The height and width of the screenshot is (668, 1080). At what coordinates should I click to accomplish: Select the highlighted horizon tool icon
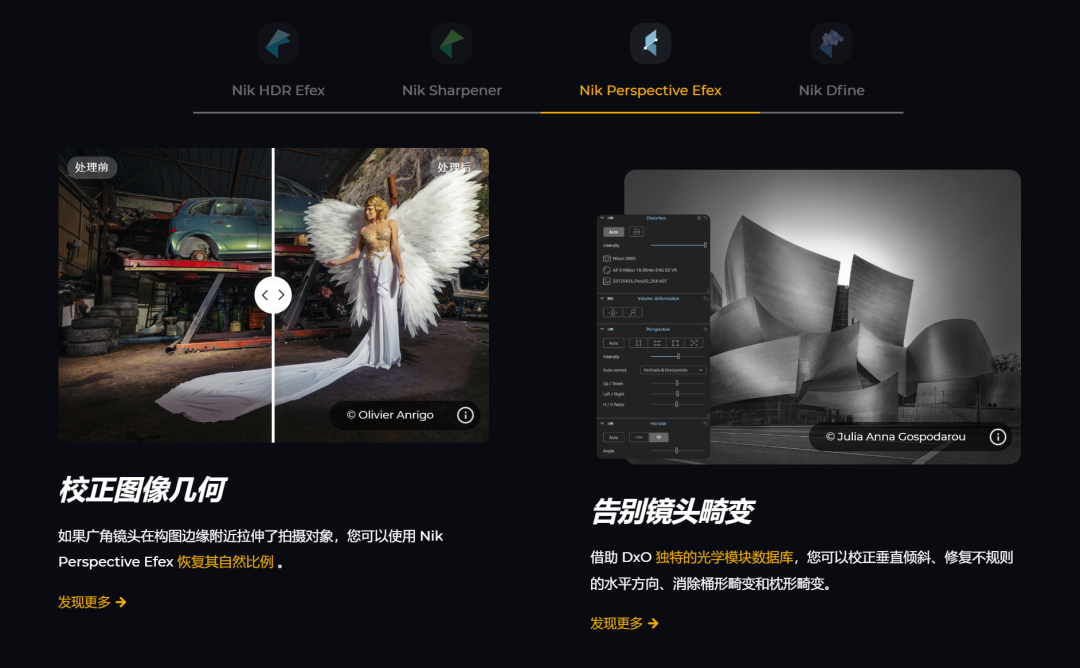click(658, 437)
